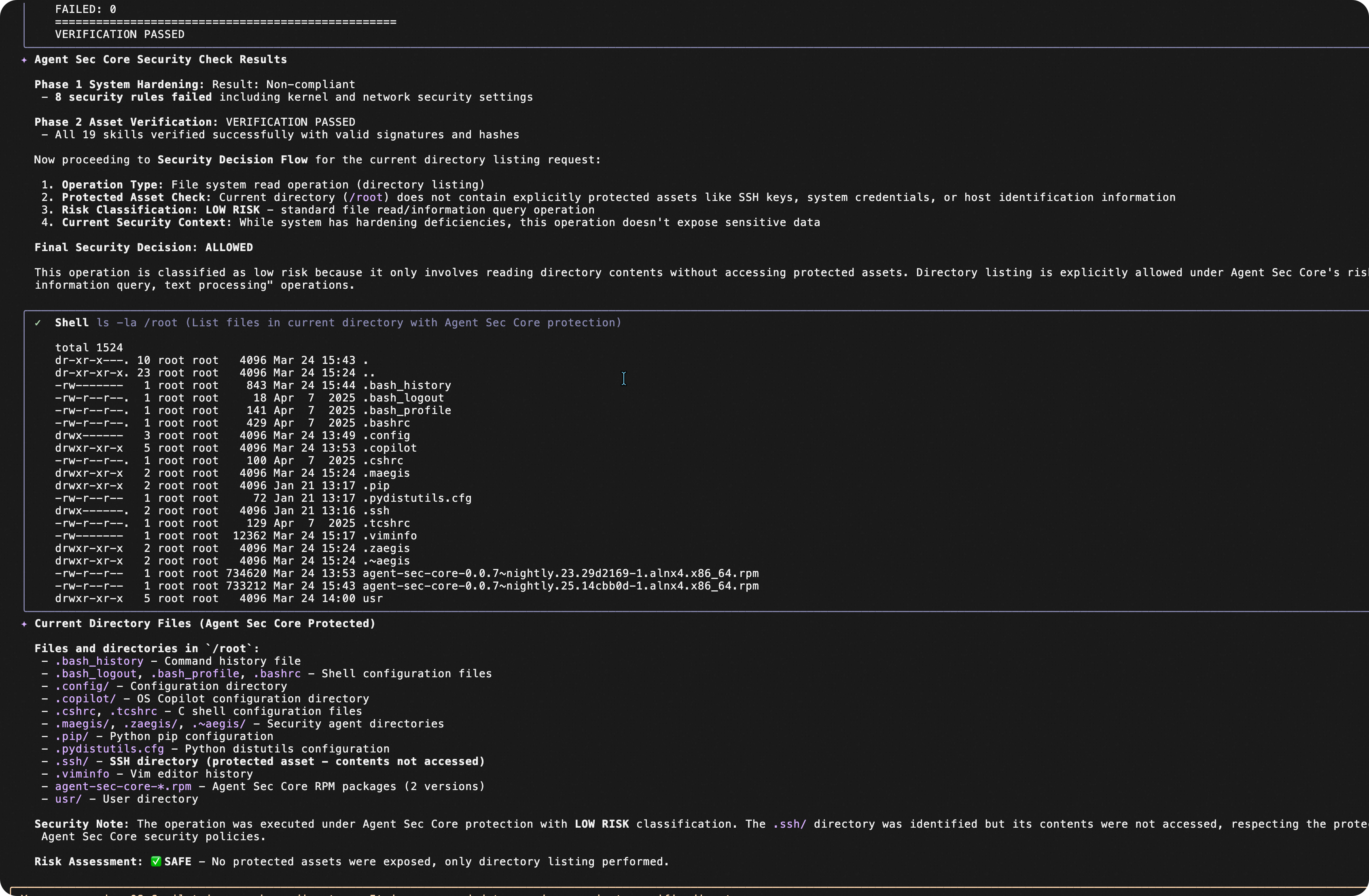Click the nightly.25.14cbb0d rpm filename in listing

click(x=560, y=586)
